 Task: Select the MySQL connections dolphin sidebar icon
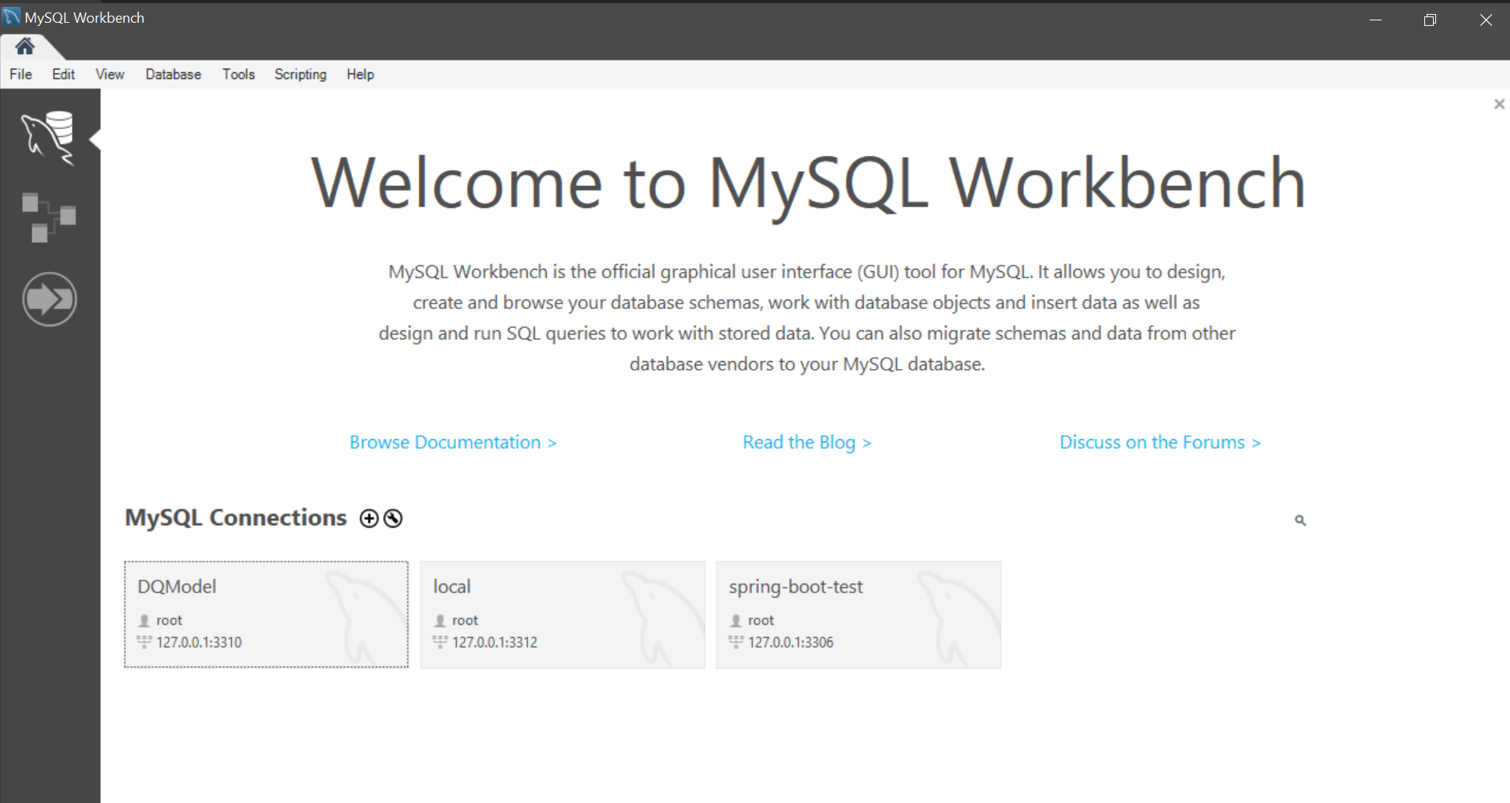point(49,139)
